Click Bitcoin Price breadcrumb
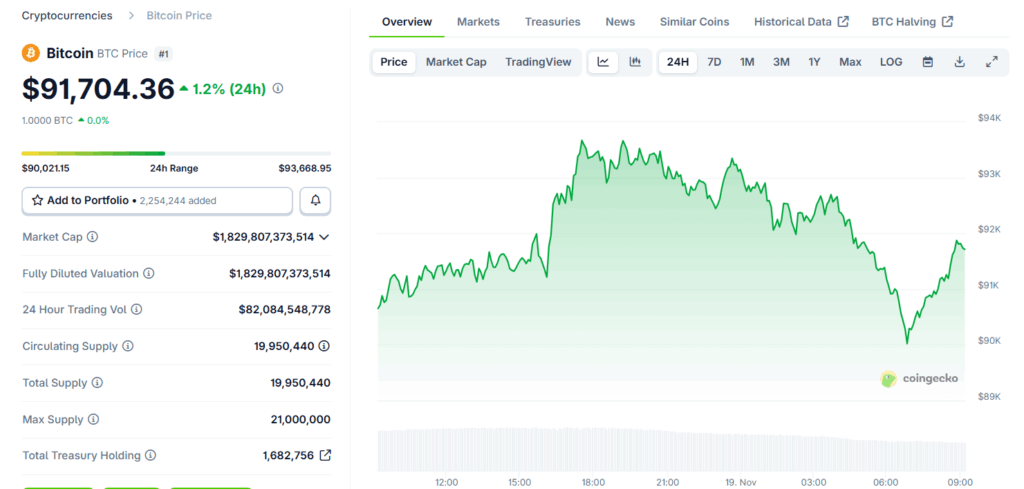Viewport: 1024px width, 489px height. coord(179,15)
